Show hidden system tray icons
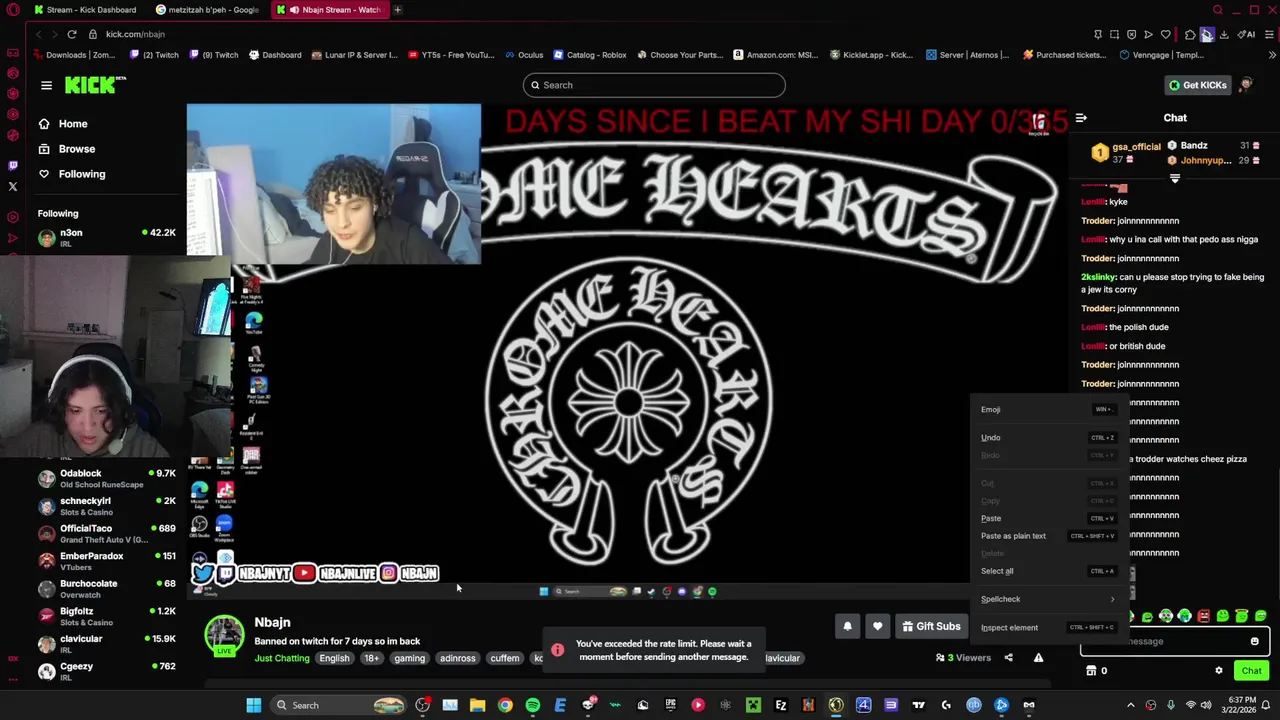The image size is (1280, 720). coord(1131,705)
